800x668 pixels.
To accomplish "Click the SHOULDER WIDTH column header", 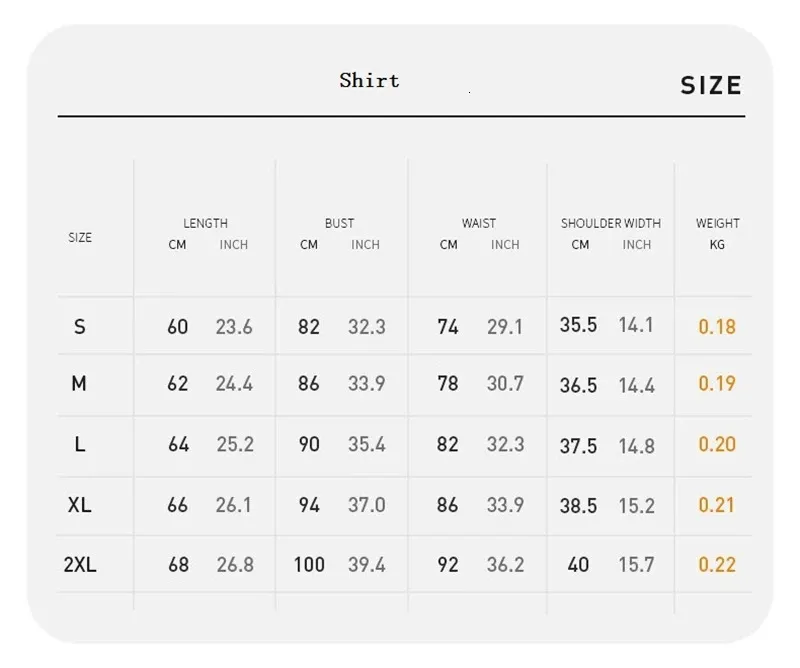I will click(x=610, y=223).
